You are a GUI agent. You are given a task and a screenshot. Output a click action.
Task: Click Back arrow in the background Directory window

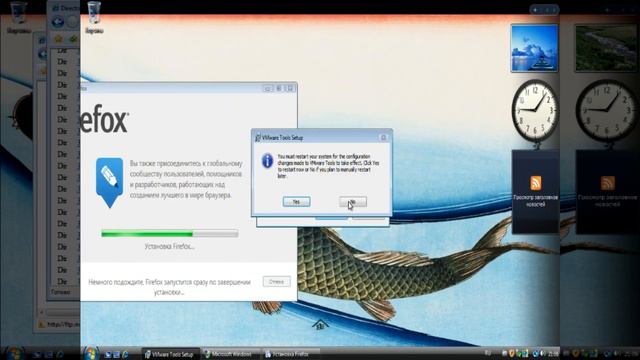tap(58, 22)
